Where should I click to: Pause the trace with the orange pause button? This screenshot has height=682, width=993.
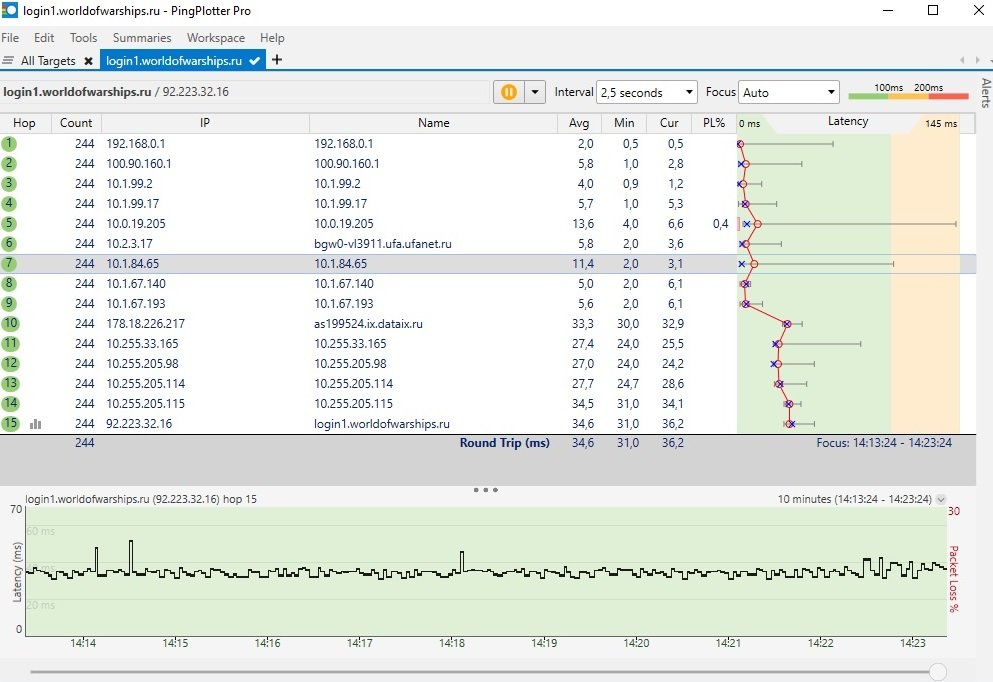point(509,92)
